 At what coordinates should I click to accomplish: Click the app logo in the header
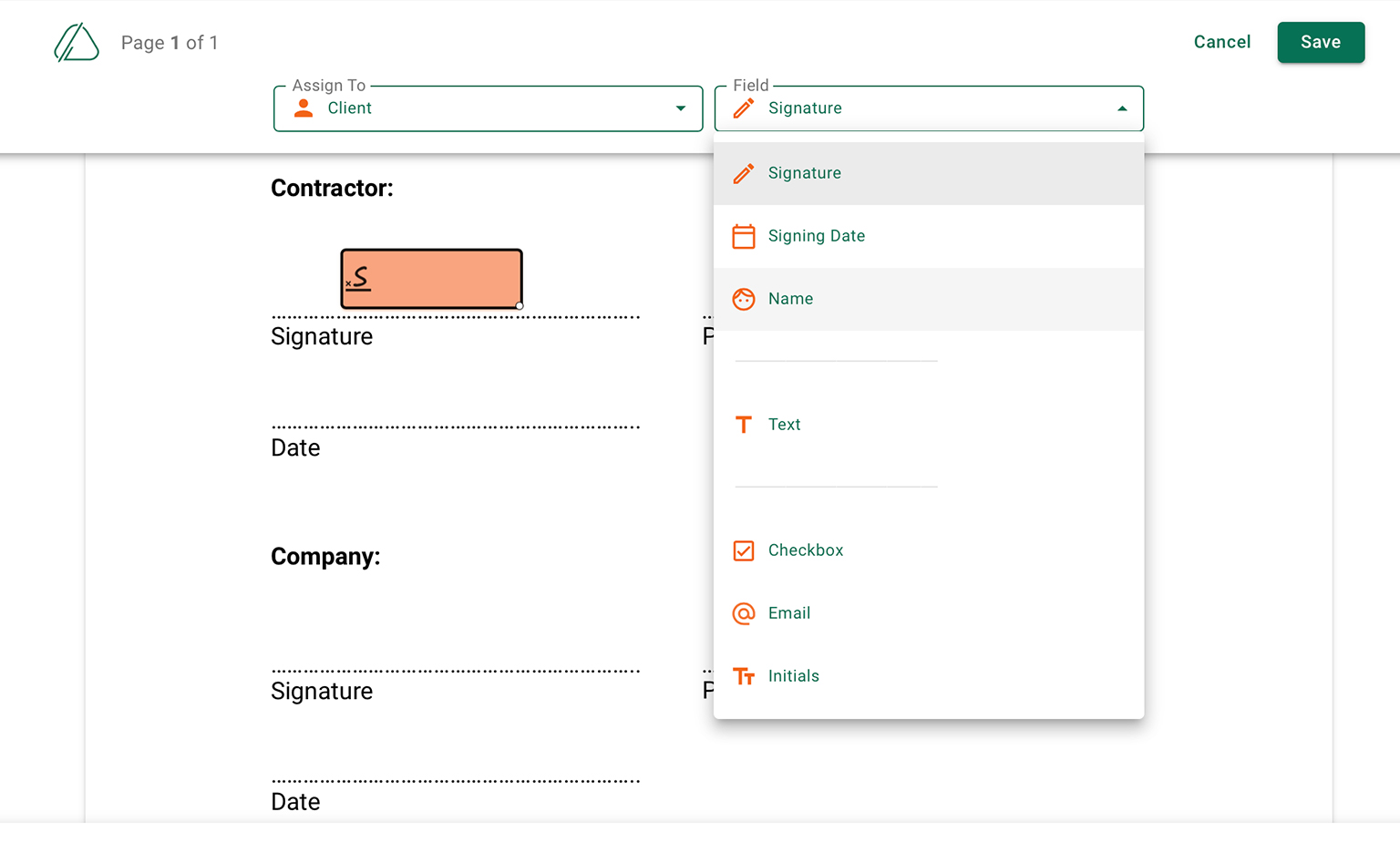click(77, 43)
